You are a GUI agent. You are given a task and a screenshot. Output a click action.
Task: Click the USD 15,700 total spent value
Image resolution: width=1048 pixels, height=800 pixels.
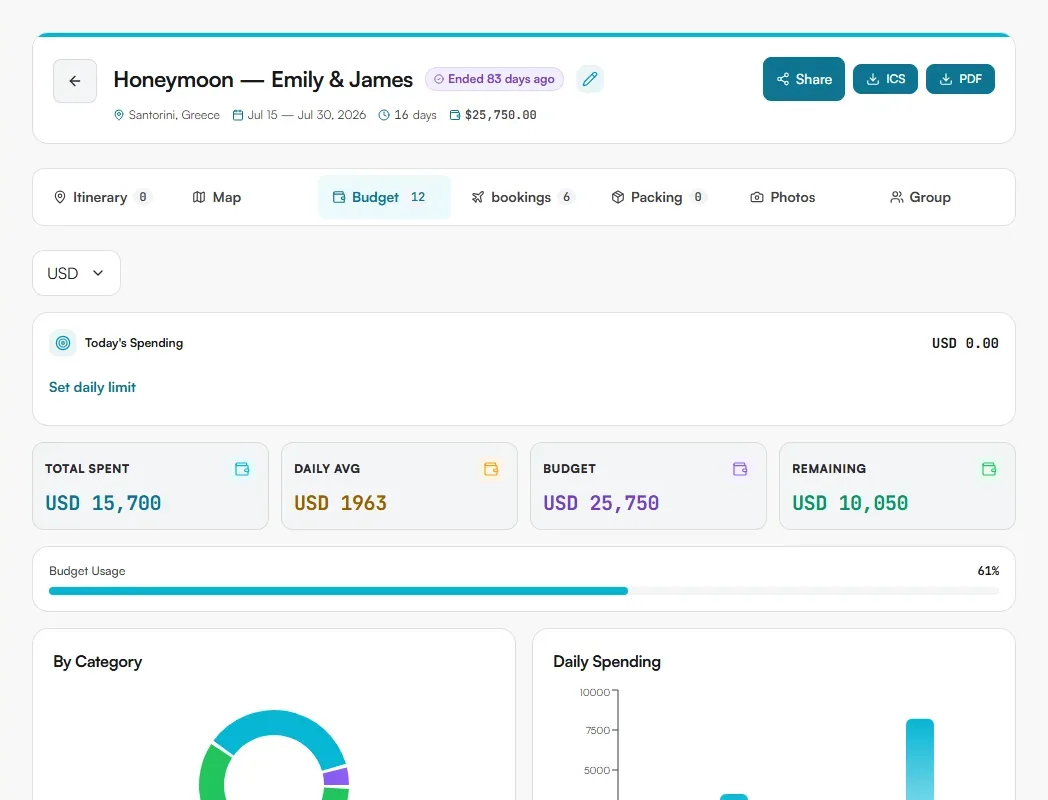(103, 503)
